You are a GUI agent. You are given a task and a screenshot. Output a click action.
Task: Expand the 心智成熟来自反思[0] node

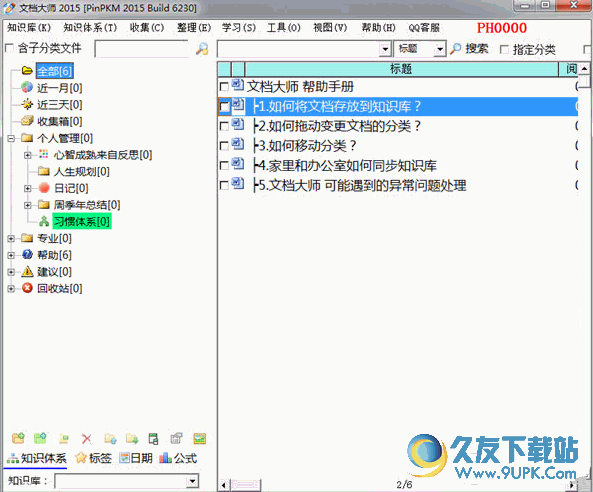[x=28, y=155]
